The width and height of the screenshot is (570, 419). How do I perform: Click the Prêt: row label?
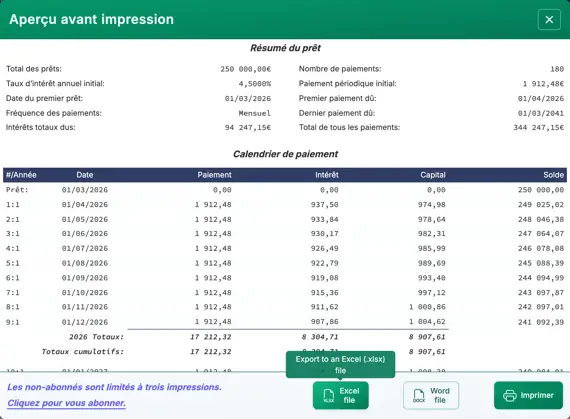pos(17,190)
